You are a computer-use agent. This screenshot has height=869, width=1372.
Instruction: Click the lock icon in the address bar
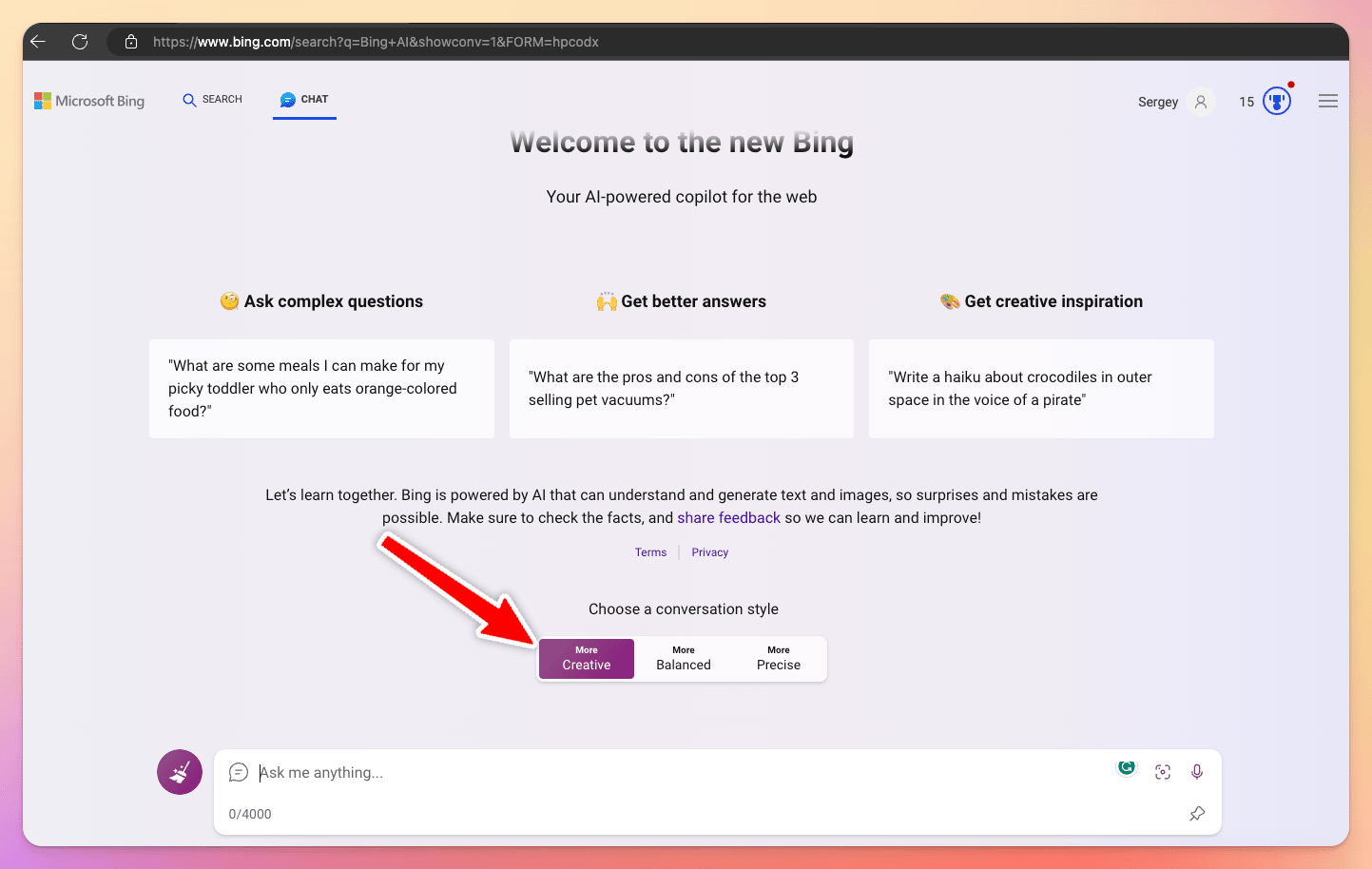tap(131, 42)
